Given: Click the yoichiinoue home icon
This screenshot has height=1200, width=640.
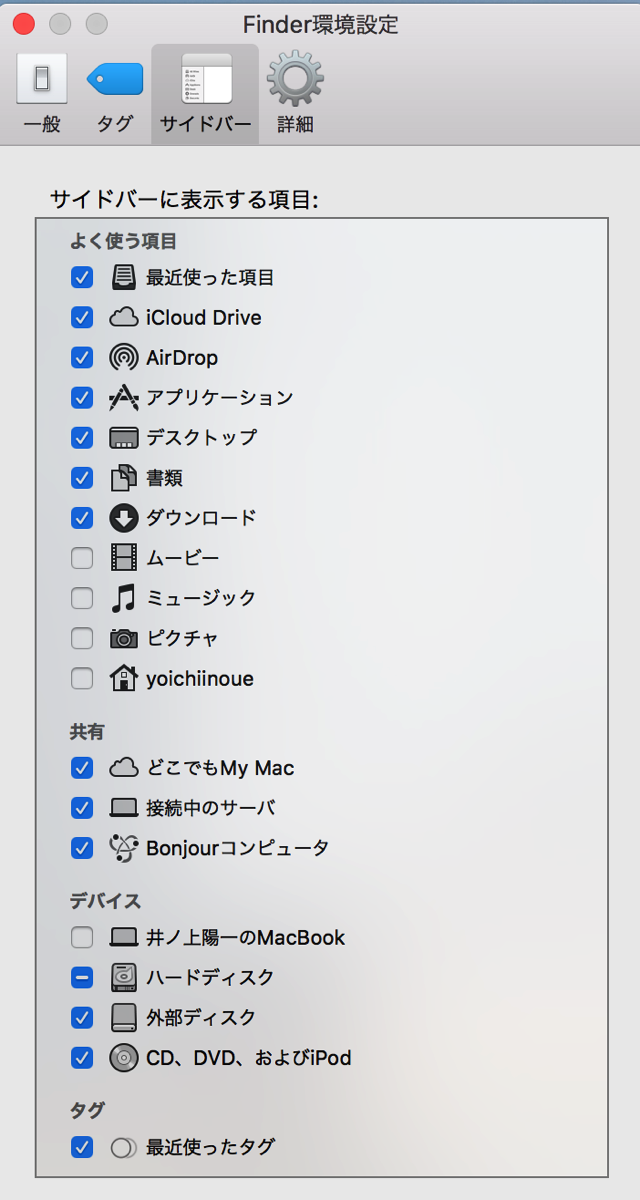Looking at the screenshot, I should [123, 678].
